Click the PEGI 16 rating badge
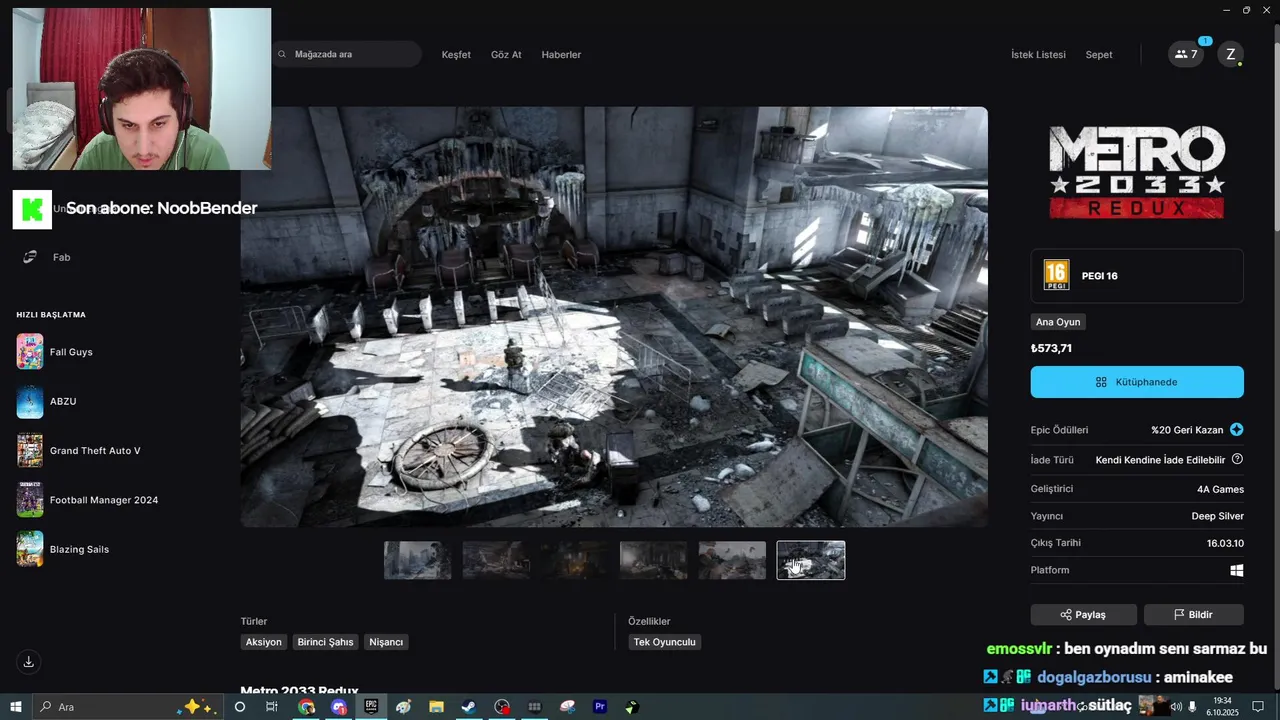The width and height of the screenshot is (1280, 720). click(x=1056, y=275)
